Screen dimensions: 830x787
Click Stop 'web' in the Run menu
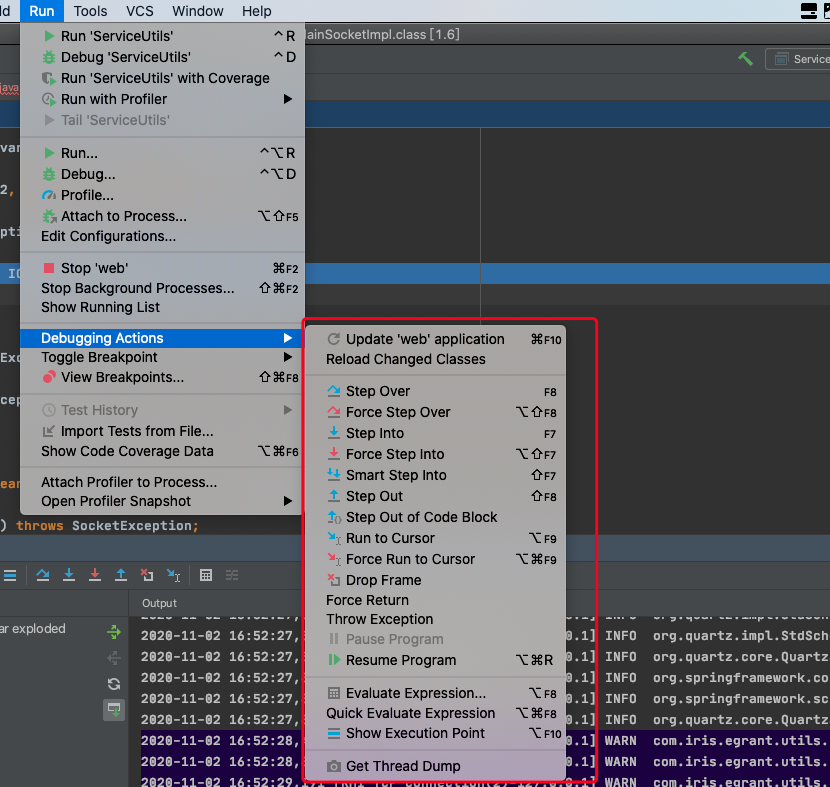[x=94, y=268]
